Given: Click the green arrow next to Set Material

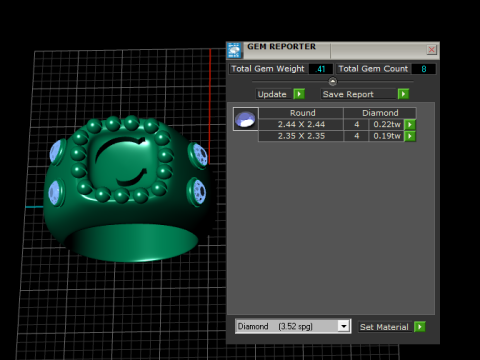Looking at the screenshot, I should [x=420, y=327].
